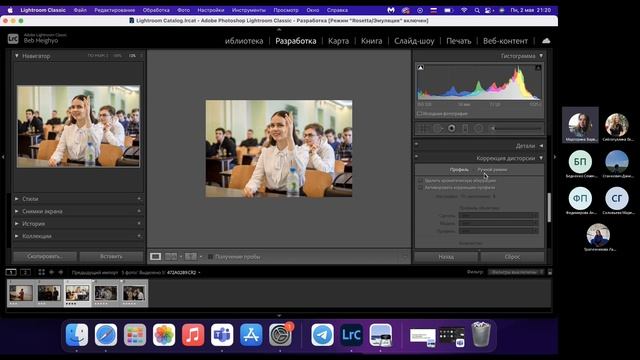Open System Preferences in the Dock
Image resolution: width=640 pixels, height=360 pixels.
(280, 335)
